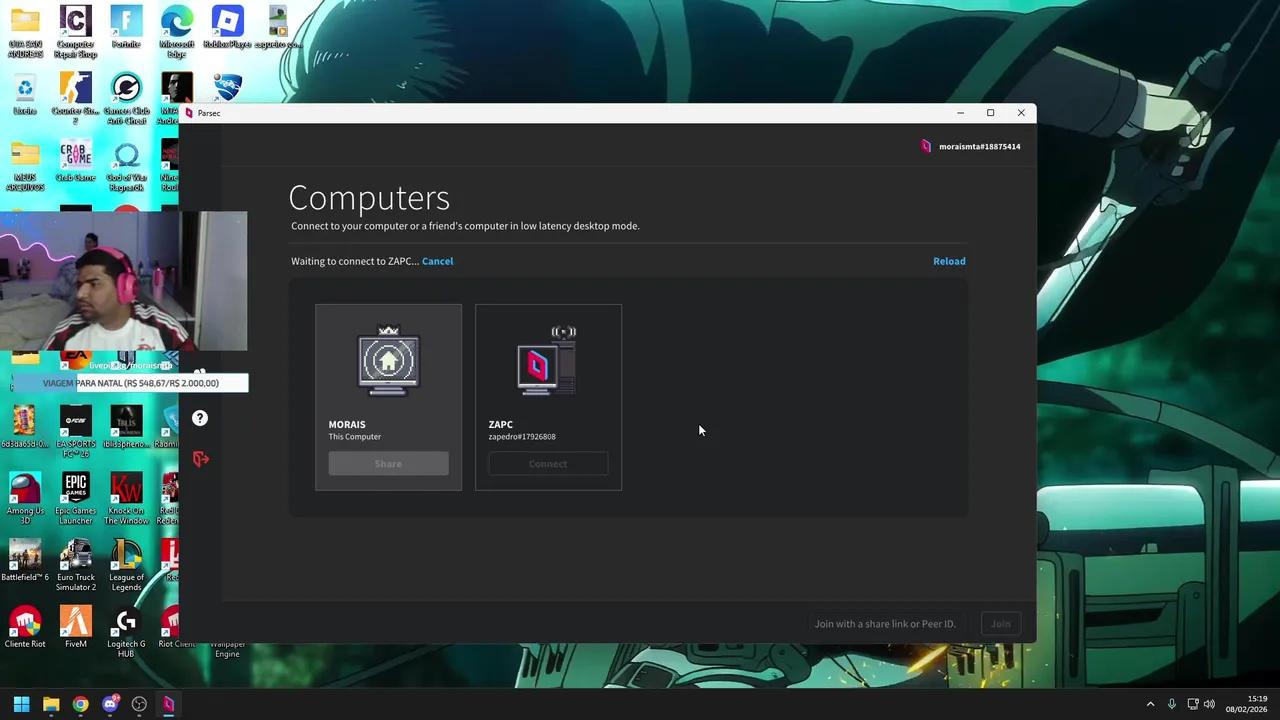This screenshot has width=1280, height=720.
Task: Click the zapedro#17926808 text under ZAPC
Action: 521,437
